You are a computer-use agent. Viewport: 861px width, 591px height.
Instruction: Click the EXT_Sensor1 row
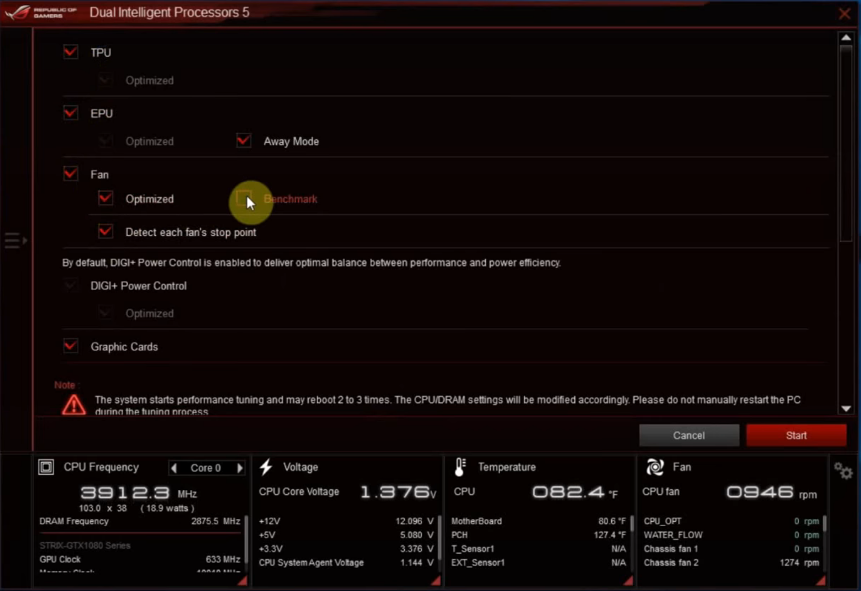click(539, 562)
